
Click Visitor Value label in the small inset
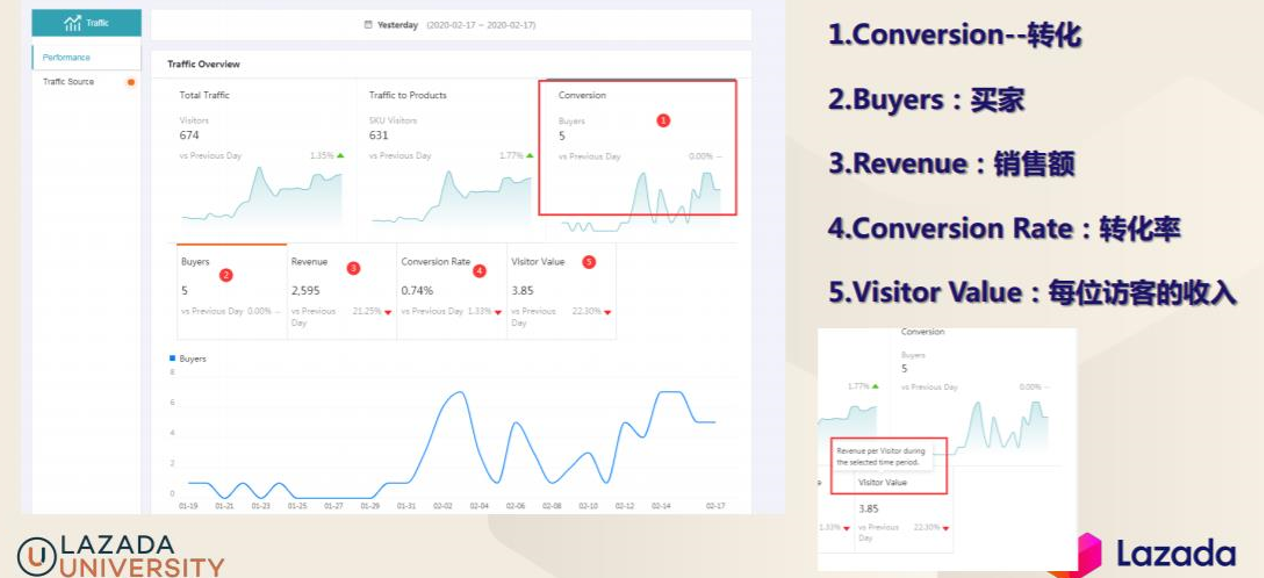tap(883, 482)
